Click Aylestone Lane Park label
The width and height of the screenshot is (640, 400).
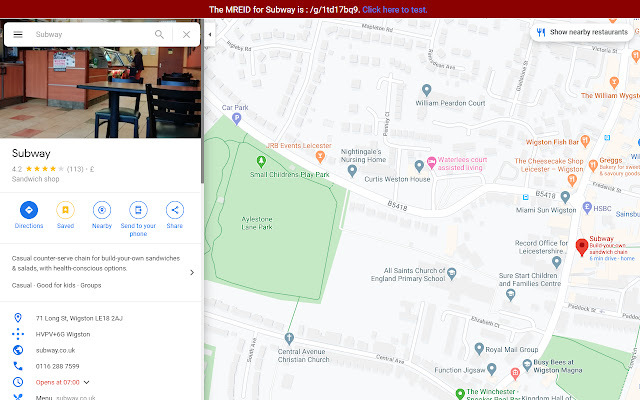coord(257,223)
